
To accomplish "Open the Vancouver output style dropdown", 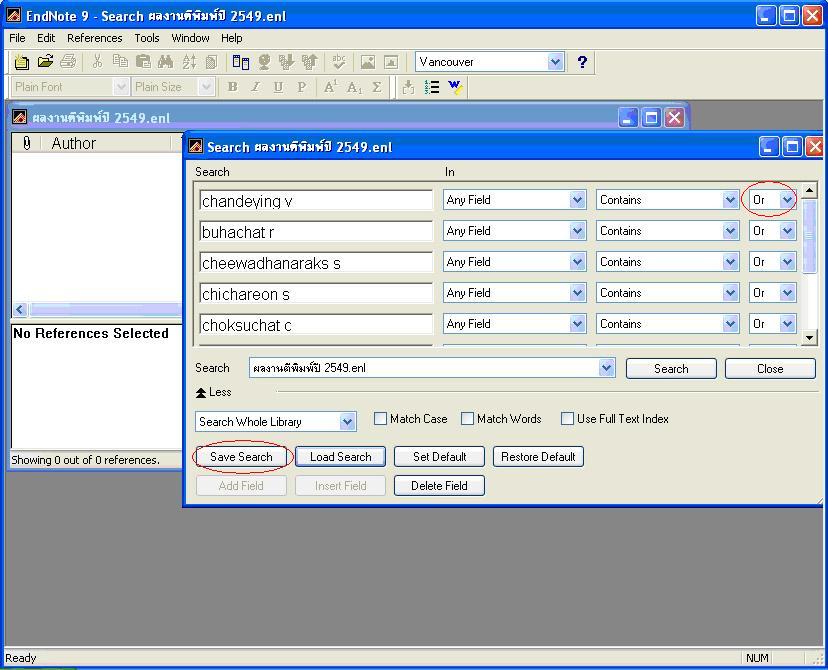I will coord(555,62).
